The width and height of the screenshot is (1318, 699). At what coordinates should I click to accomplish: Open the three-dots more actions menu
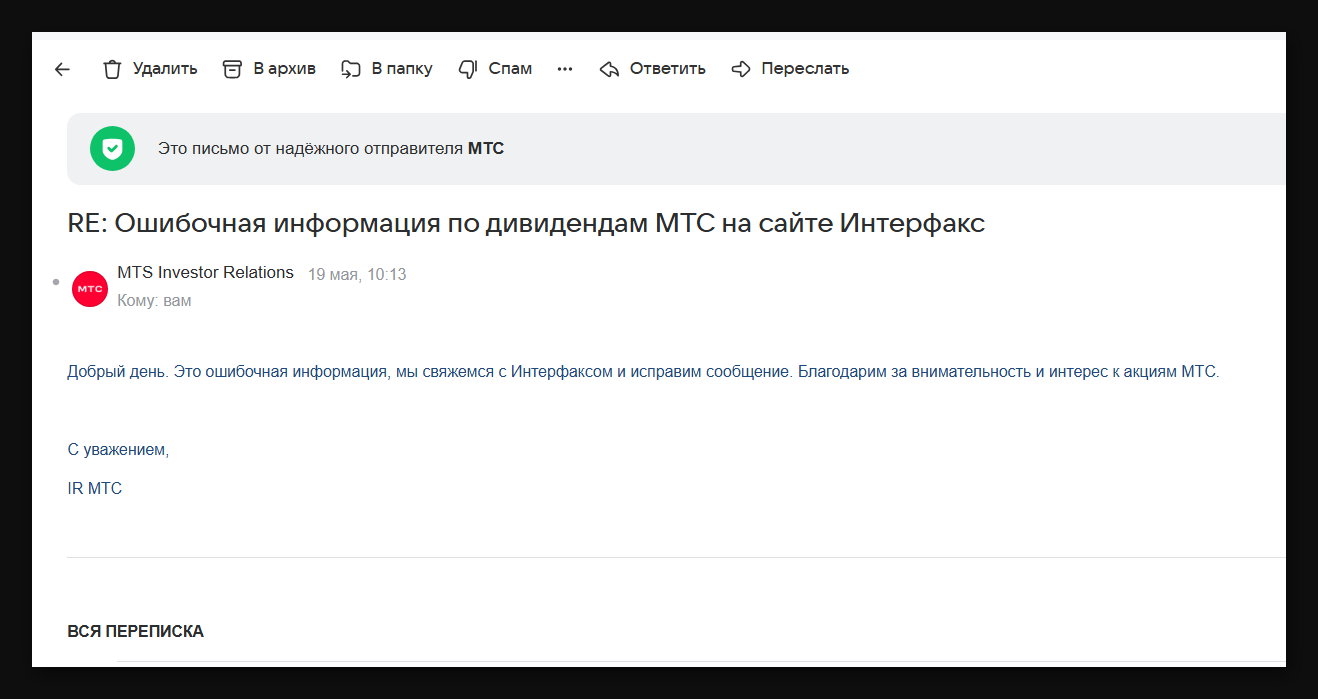coord(565,69)
